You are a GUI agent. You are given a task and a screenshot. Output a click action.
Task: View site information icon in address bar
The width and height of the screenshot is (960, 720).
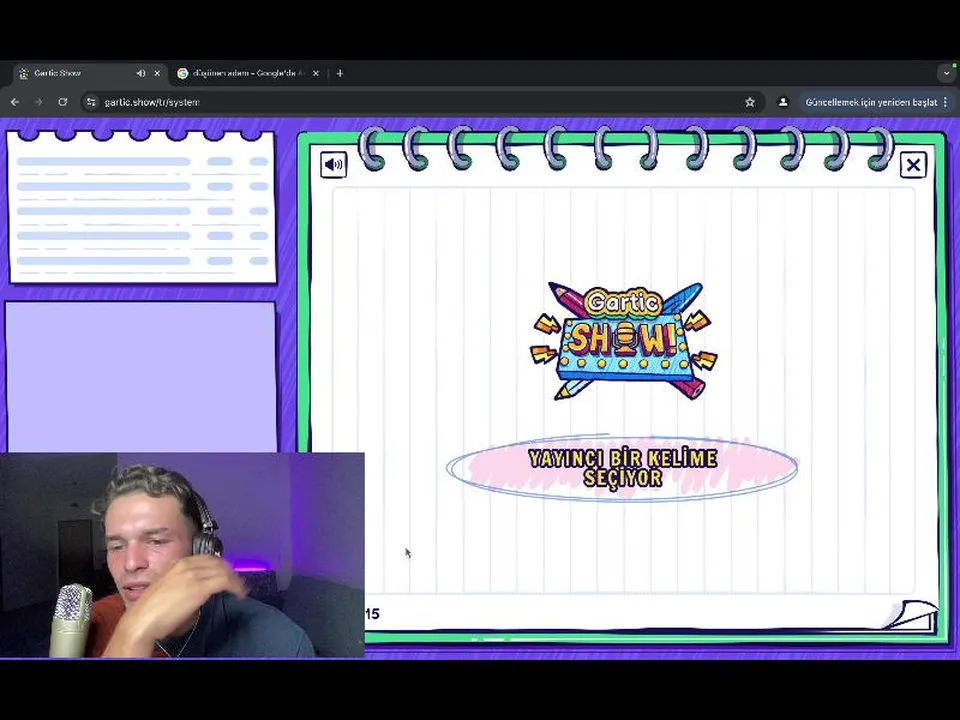pos(91,102)
